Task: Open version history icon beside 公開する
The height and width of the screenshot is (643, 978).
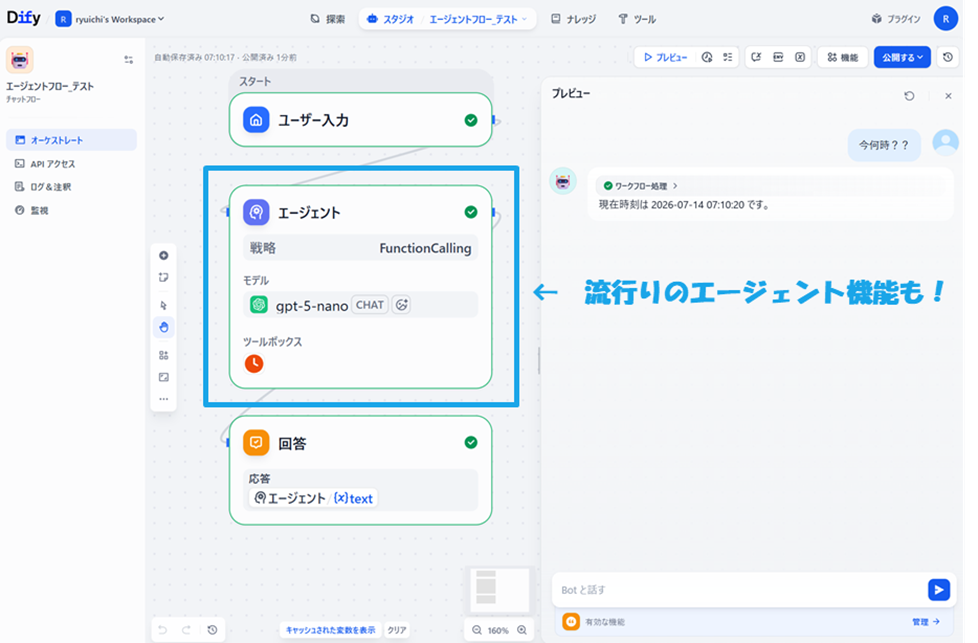Action: [x=948, y=57]
